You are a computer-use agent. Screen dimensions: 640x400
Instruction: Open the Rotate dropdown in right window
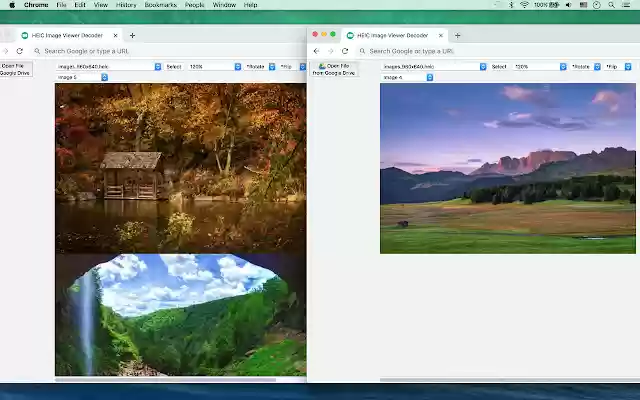pyautogui.click(x=585, y=67)
